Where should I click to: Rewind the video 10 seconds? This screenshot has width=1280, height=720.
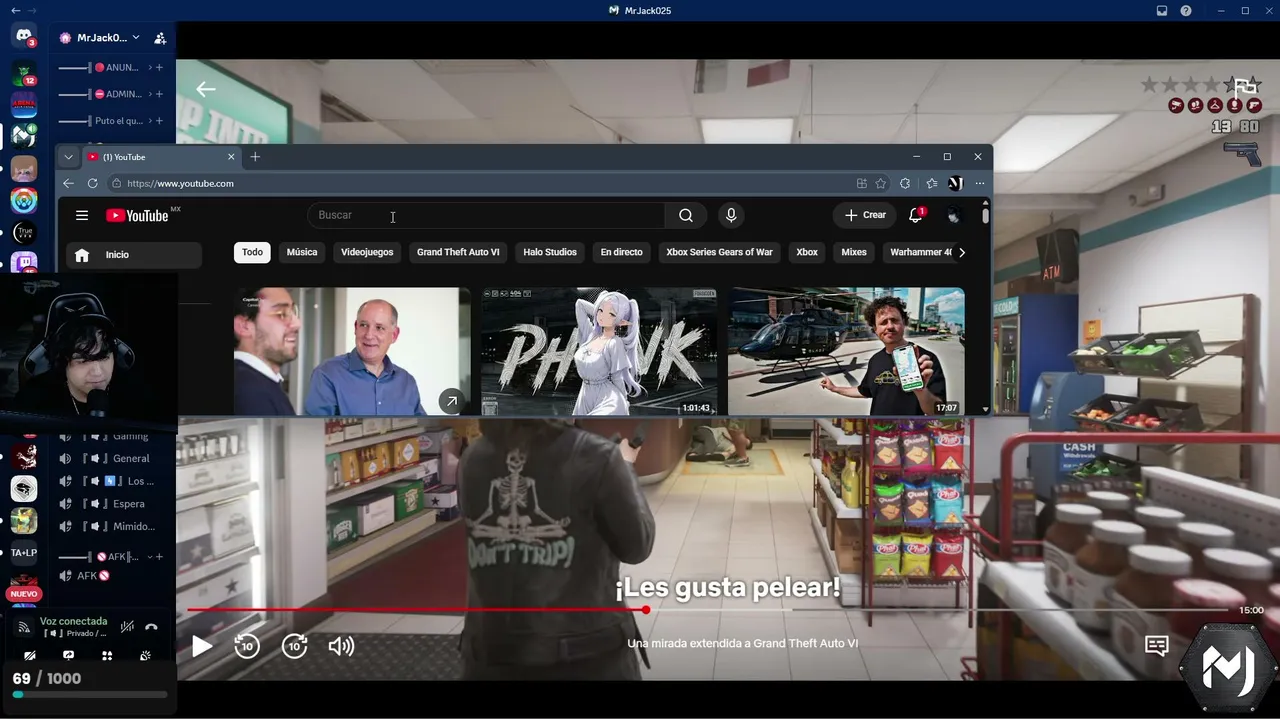point(247,646)
